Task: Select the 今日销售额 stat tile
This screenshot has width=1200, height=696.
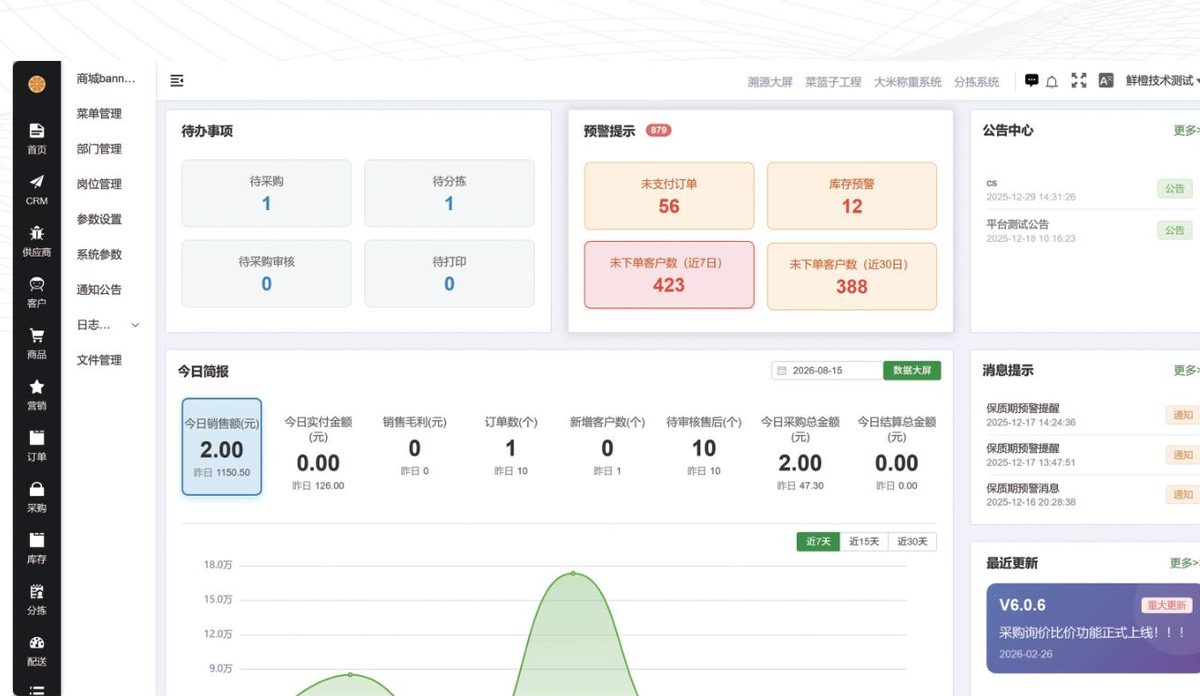Action: coord(222,446)
